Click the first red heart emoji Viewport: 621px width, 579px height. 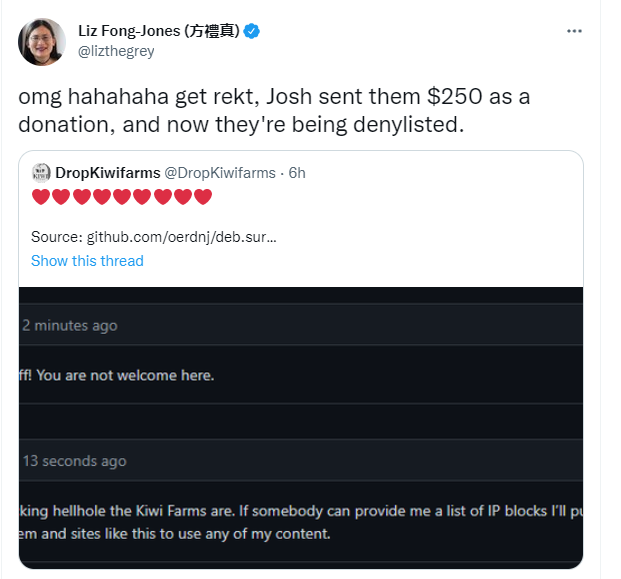tap(41, 197)
